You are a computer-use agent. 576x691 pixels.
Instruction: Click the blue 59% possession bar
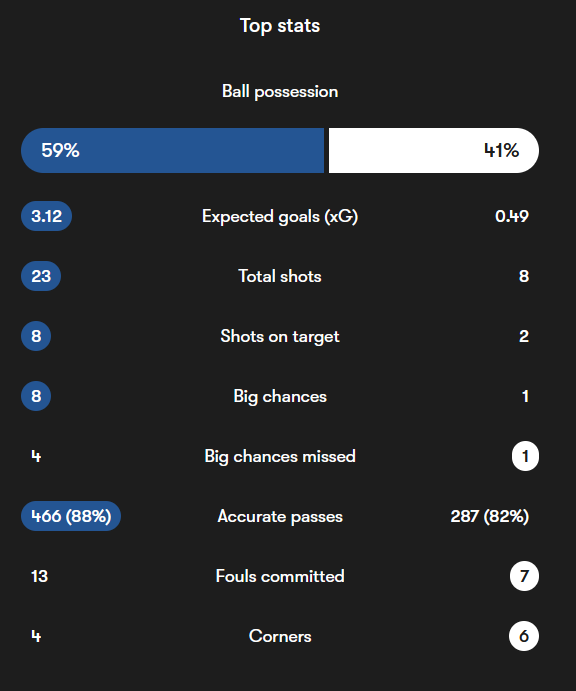[172, 150]
